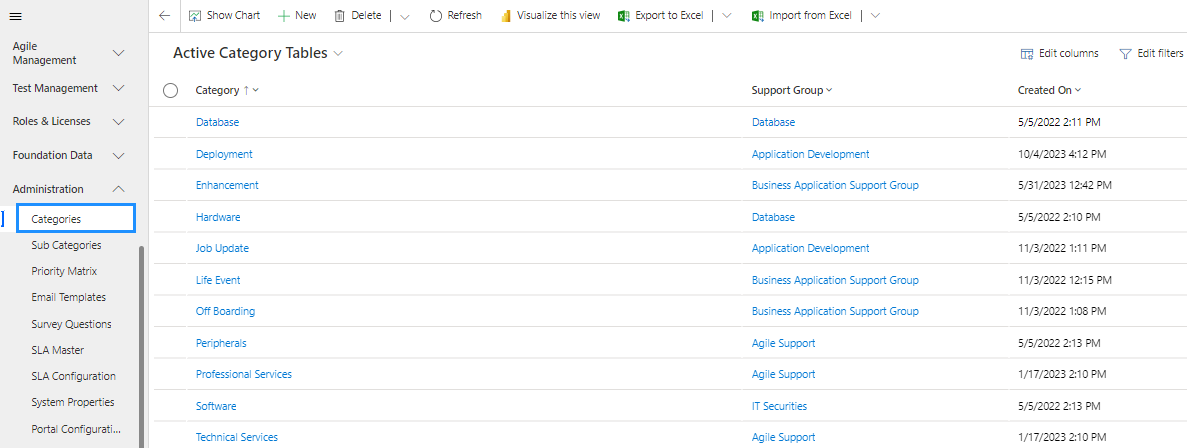Viewport: 1187px width, 448px height.
Task: Expand the Foundation Data section
Action: click(119, 156)
